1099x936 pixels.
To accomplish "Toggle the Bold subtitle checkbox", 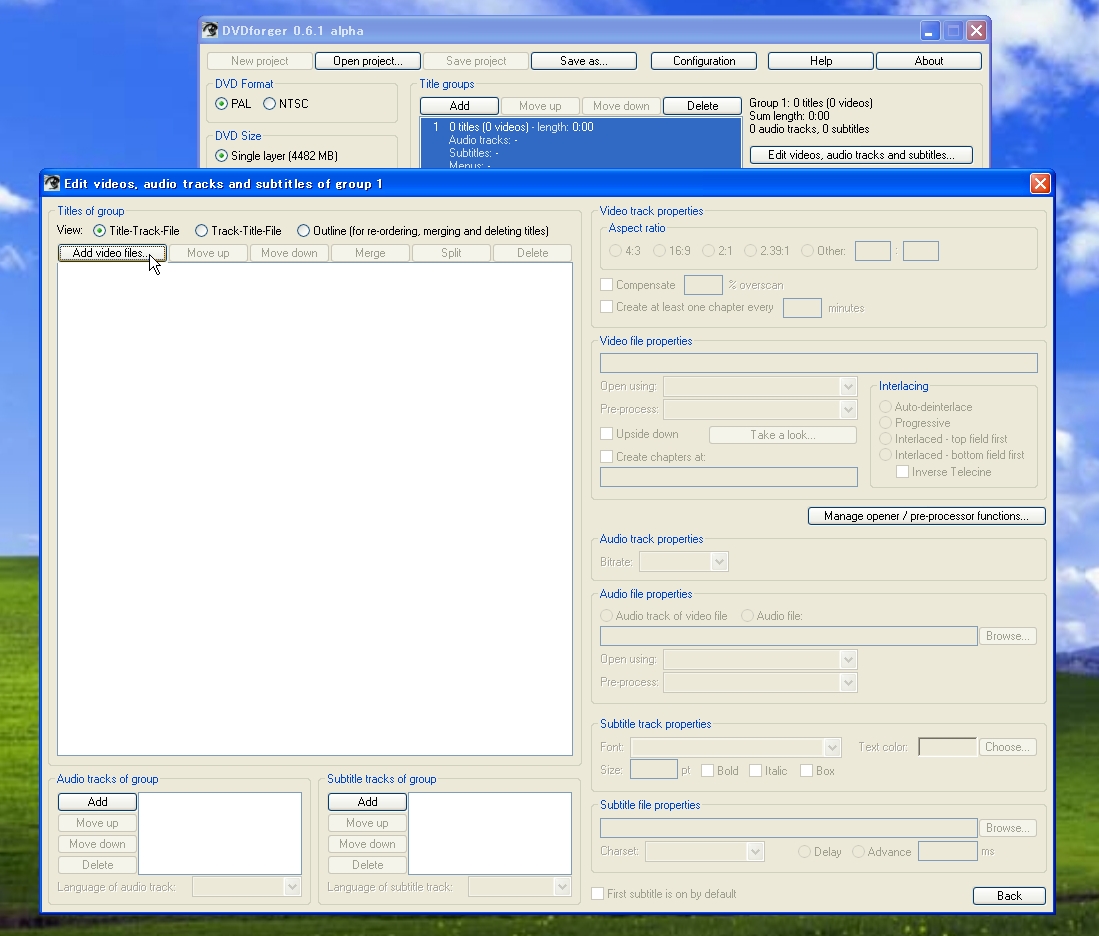I will (708, 771).
